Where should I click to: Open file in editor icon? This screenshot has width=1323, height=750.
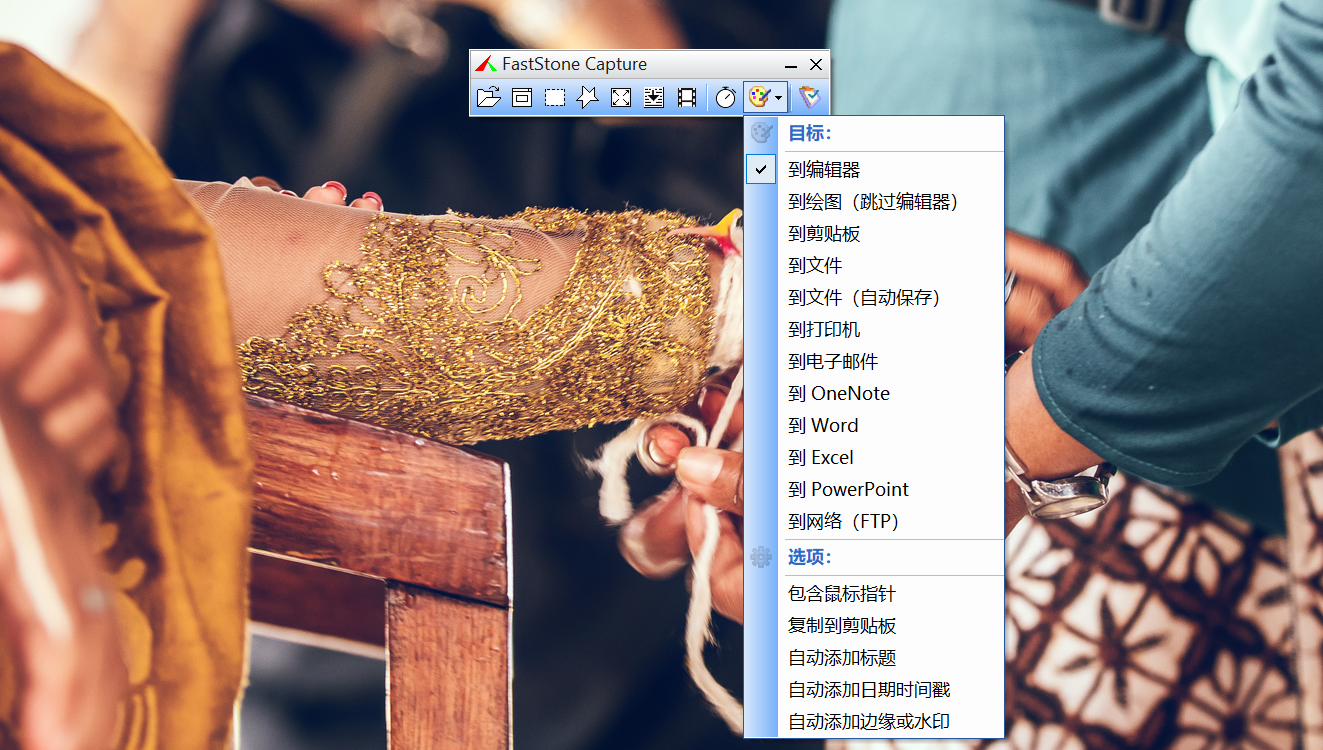(488, 97)
